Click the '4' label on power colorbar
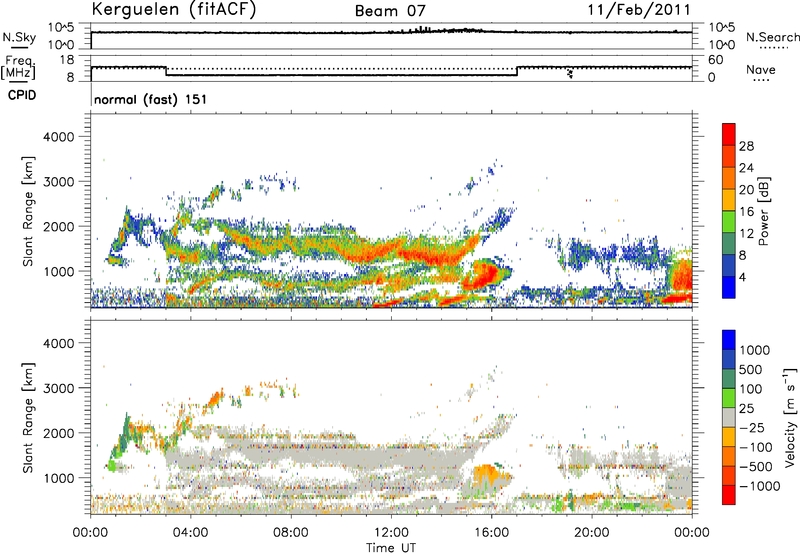 point(743,277)
